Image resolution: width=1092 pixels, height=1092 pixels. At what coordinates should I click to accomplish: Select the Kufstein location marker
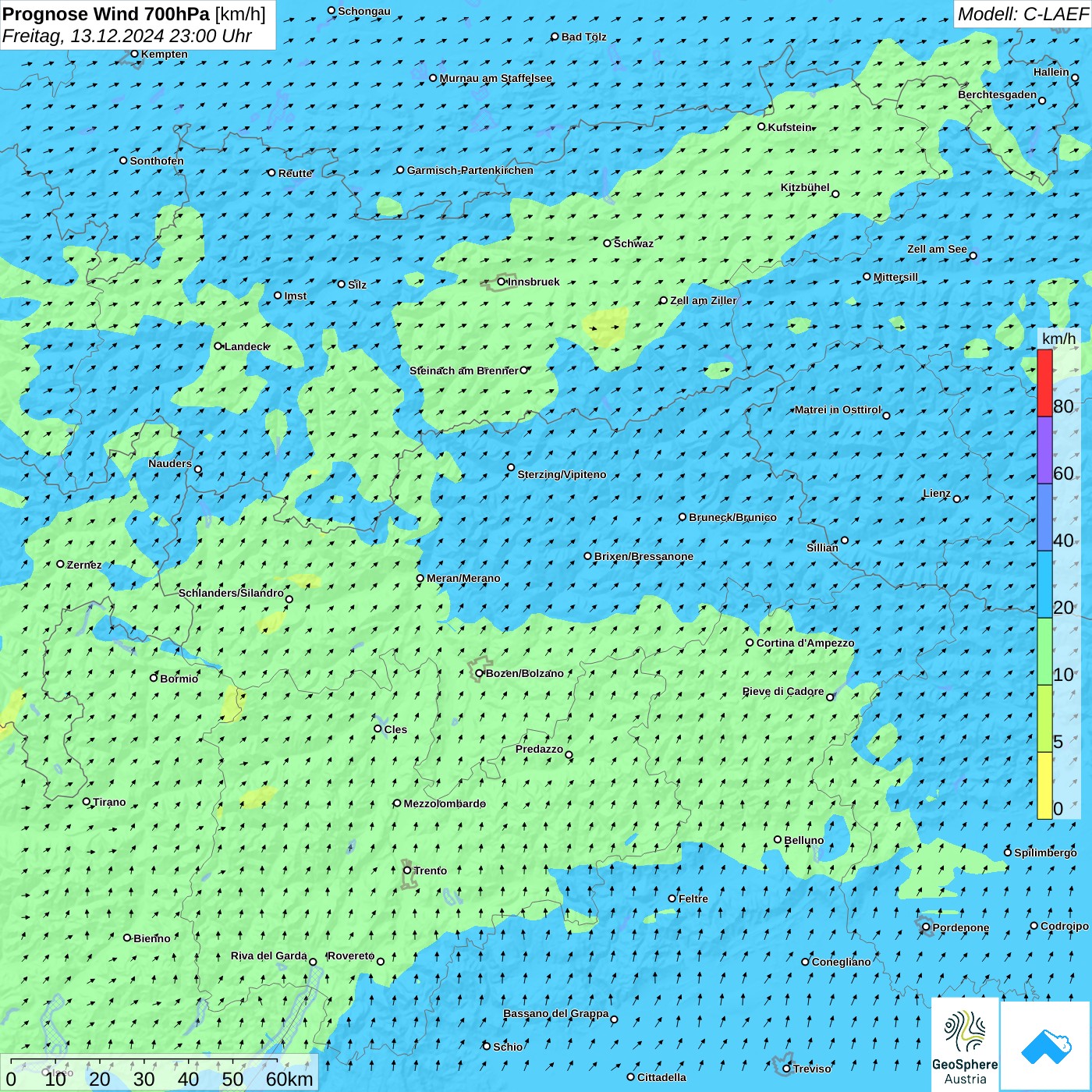[x=762, y=126]
